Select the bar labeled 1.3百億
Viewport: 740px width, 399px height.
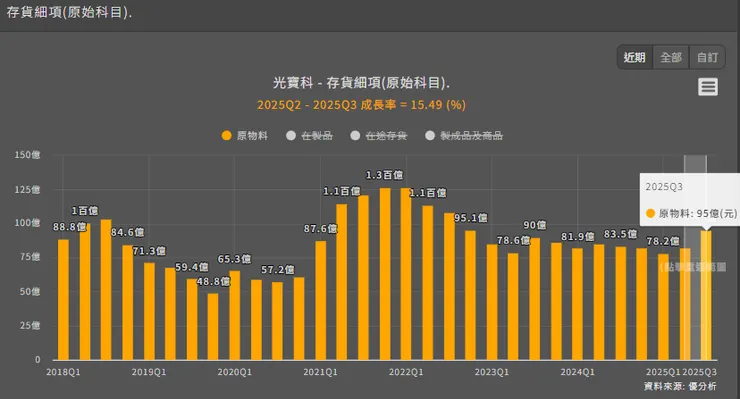click(x=385, y=274)
